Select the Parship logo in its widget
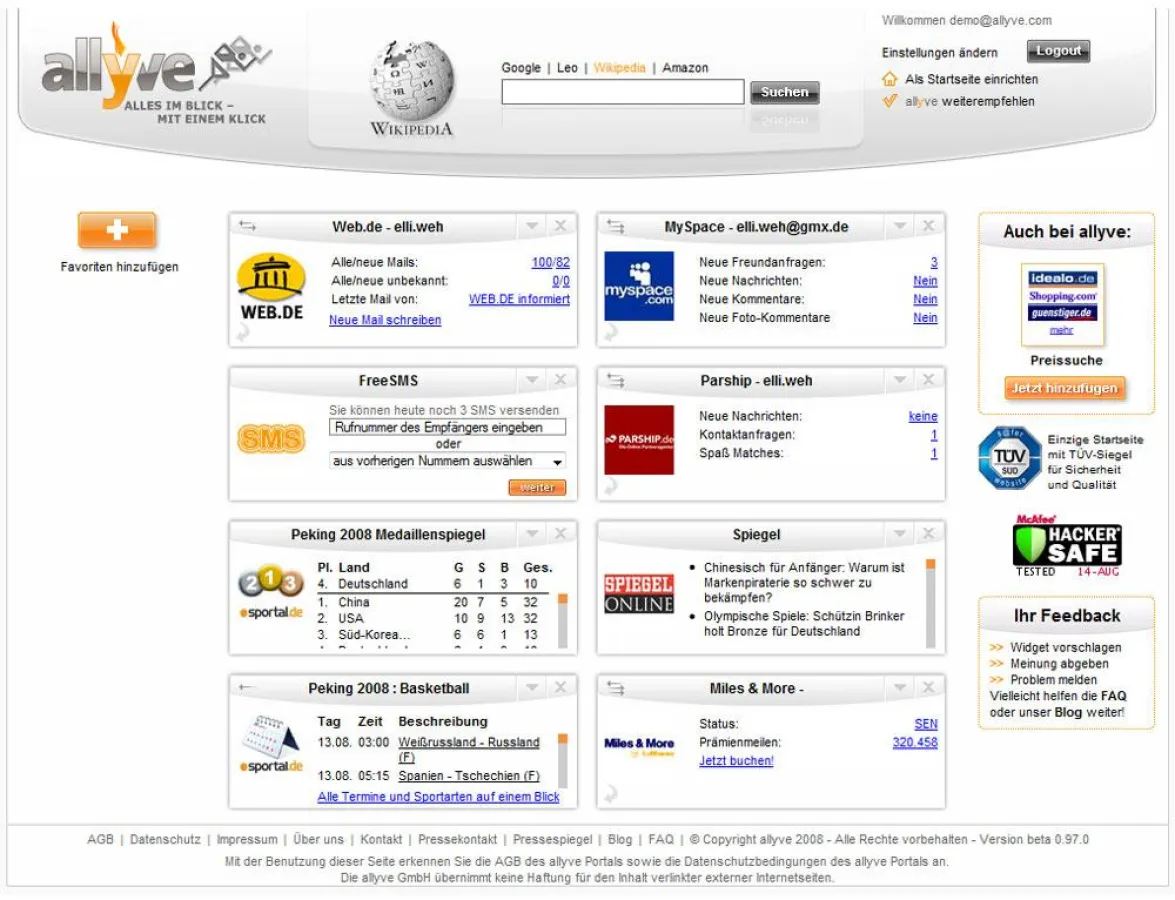Image resolution: width=1175 pixels, height=900 pixels. coord(640,438)
